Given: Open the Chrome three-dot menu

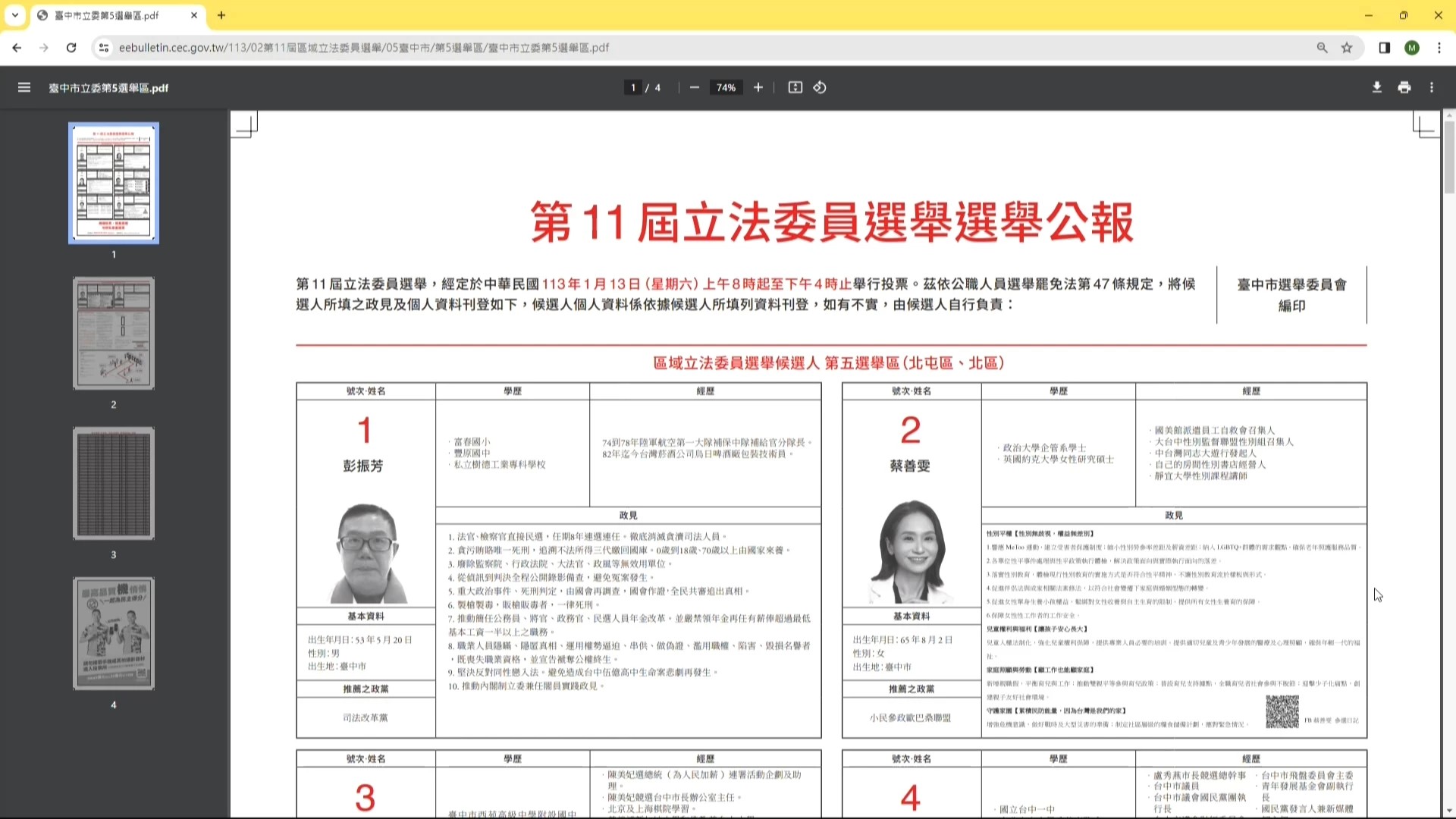Looking at the screenshot, I should click(x=1439, y=48).
